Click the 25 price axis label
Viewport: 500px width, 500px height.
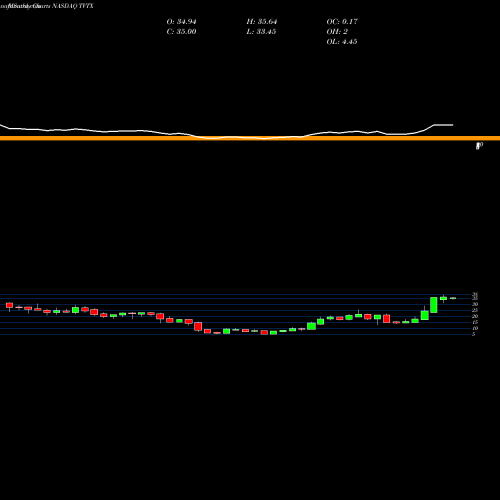point(475,310)
